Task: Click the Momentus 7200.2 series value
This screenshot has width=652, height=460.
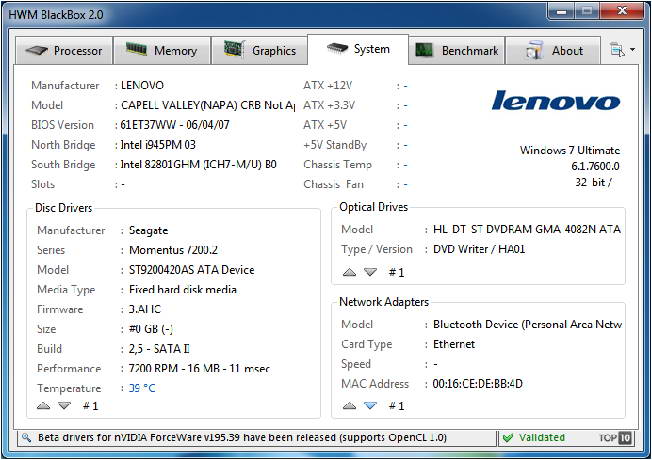Action: (x=173, y=250)
